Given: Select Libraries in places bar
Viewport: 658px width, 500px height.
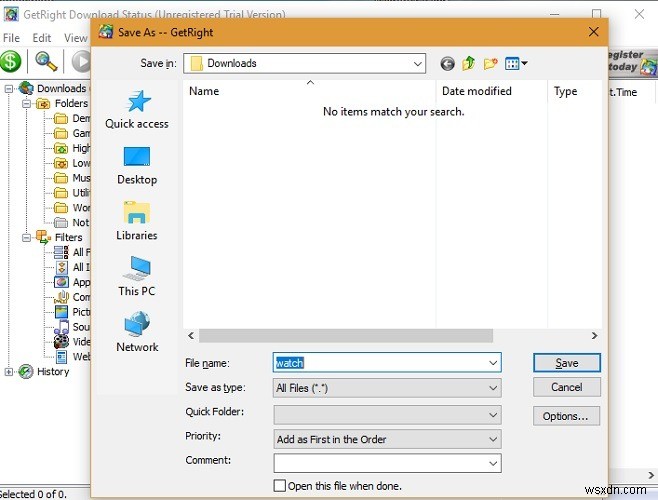Looking at the screenshot, I should (137, 221).
